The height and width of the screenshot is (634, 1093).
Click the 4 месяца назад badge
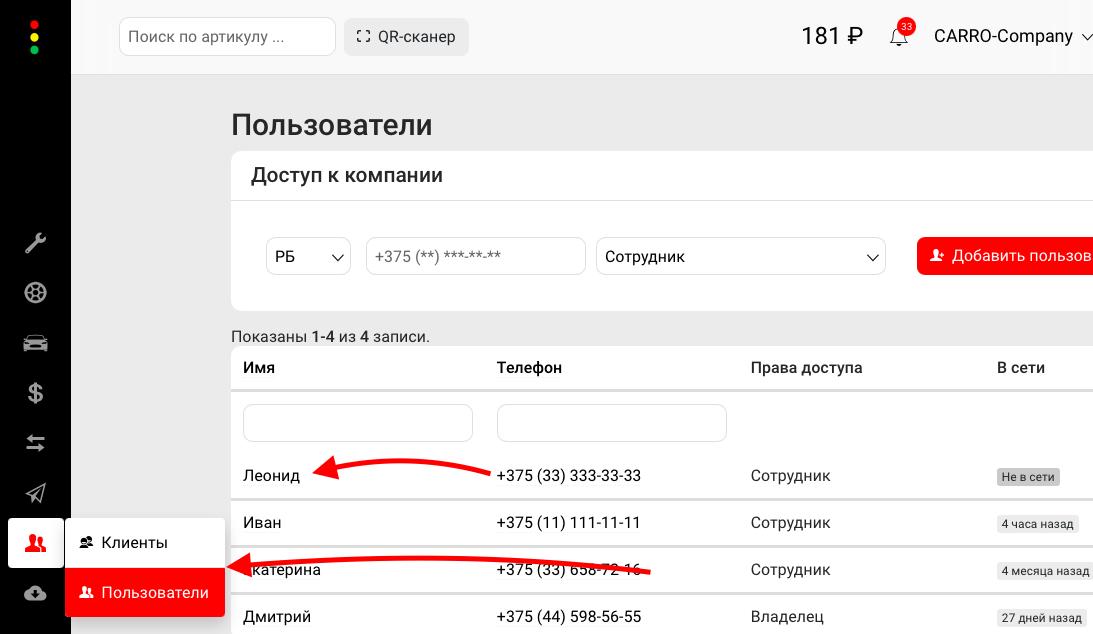pos(1045,571)
